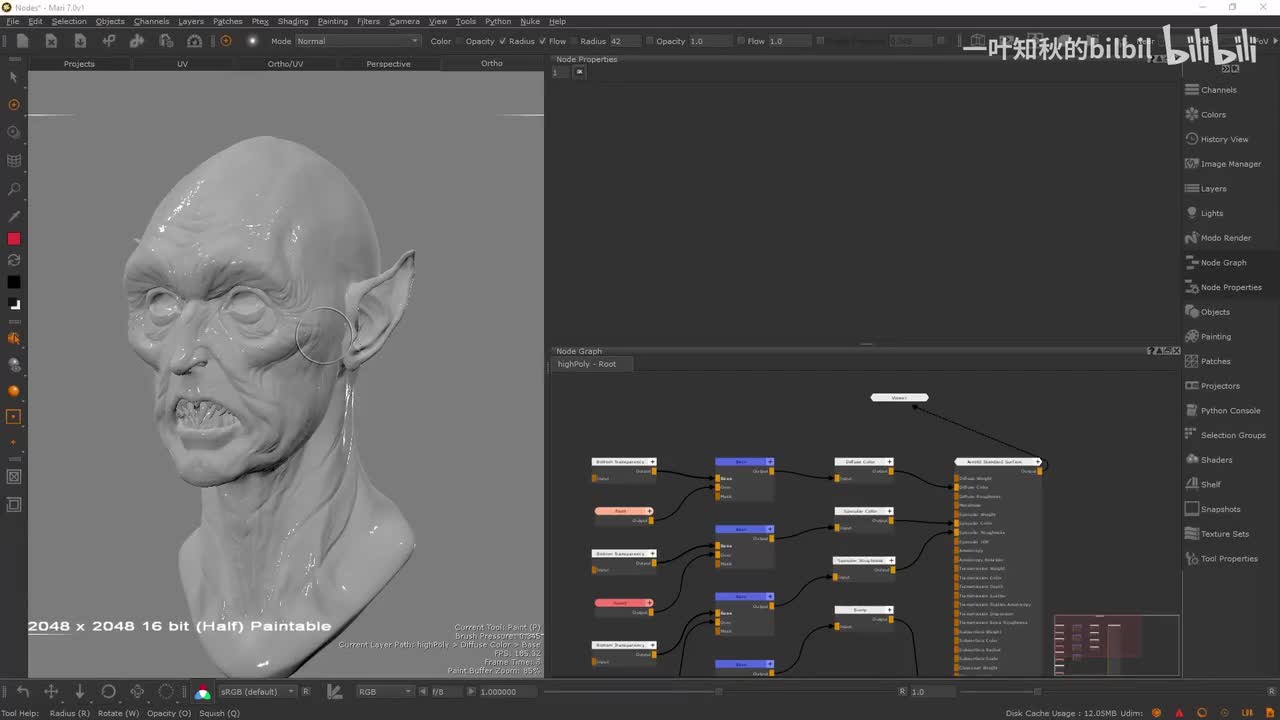The height and width of the screenshot is (720, 1280).
Task: Open the Shaders palette icon
Action: (x=1192, y=460)
